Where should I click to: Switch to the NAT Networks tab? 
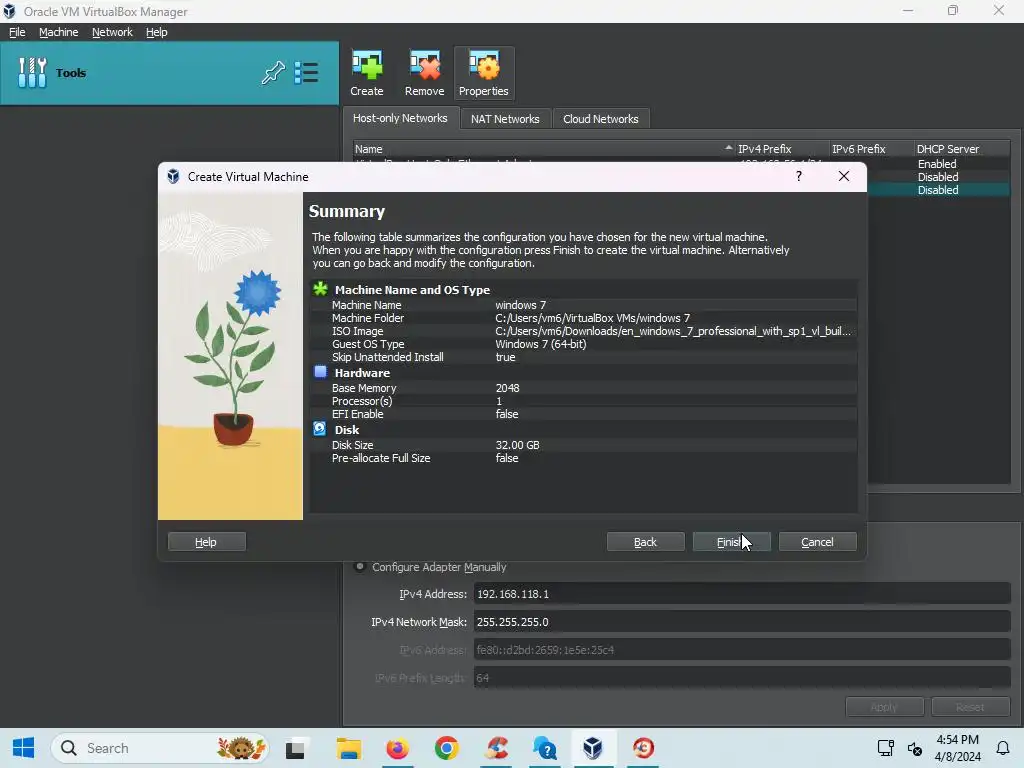tap(505, 119)
